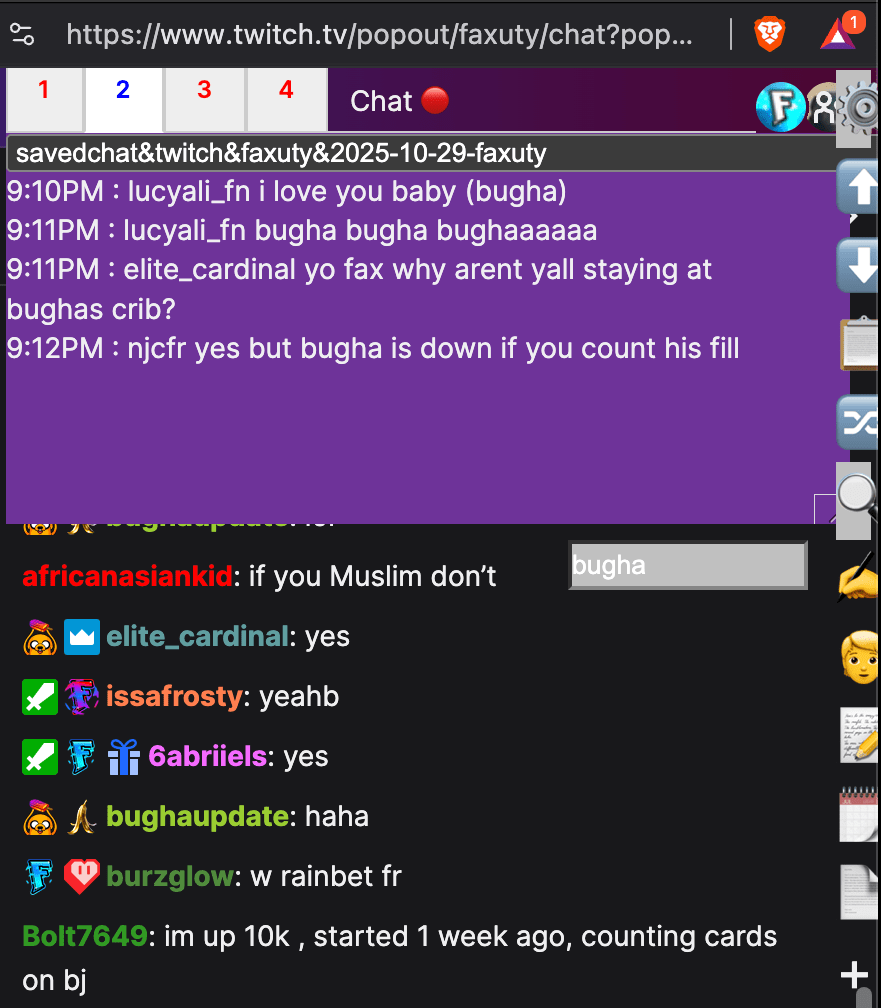Screen dimensions: 881x1008
Task: Open Brave Shields lion icon
Action: [x=770, y=34]
